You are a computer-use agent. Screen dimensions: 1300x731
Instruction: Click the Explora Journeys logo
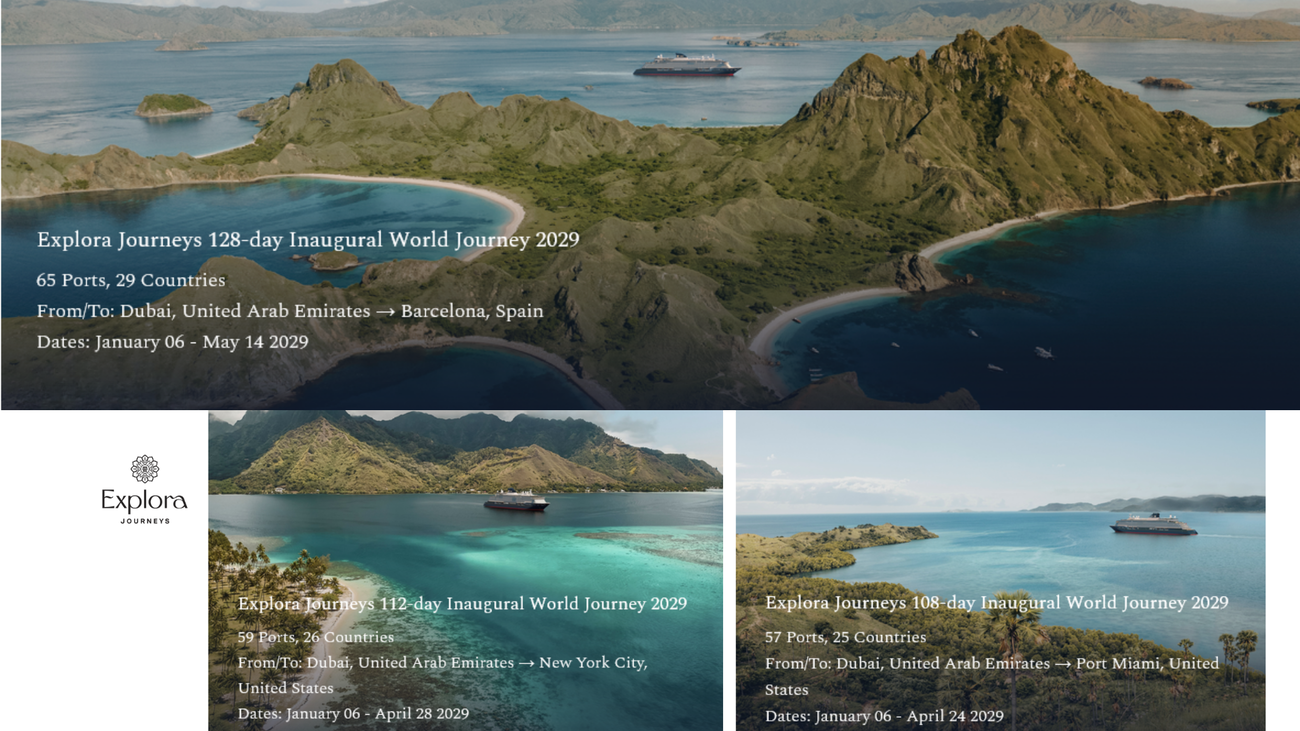(x=144, y=490)
